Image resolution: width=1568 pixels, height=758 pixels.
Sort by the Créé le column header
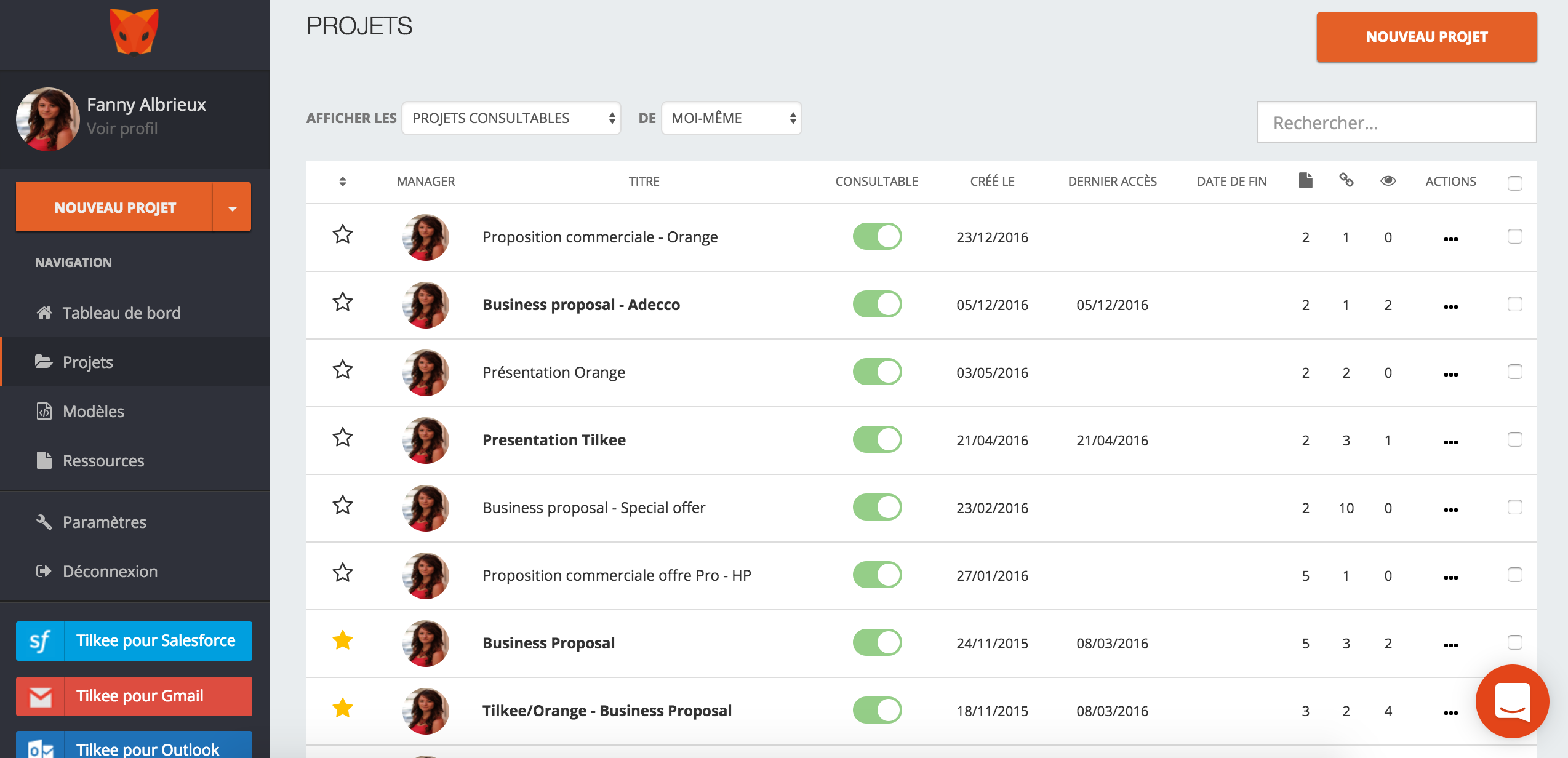(x=992, y=182)
